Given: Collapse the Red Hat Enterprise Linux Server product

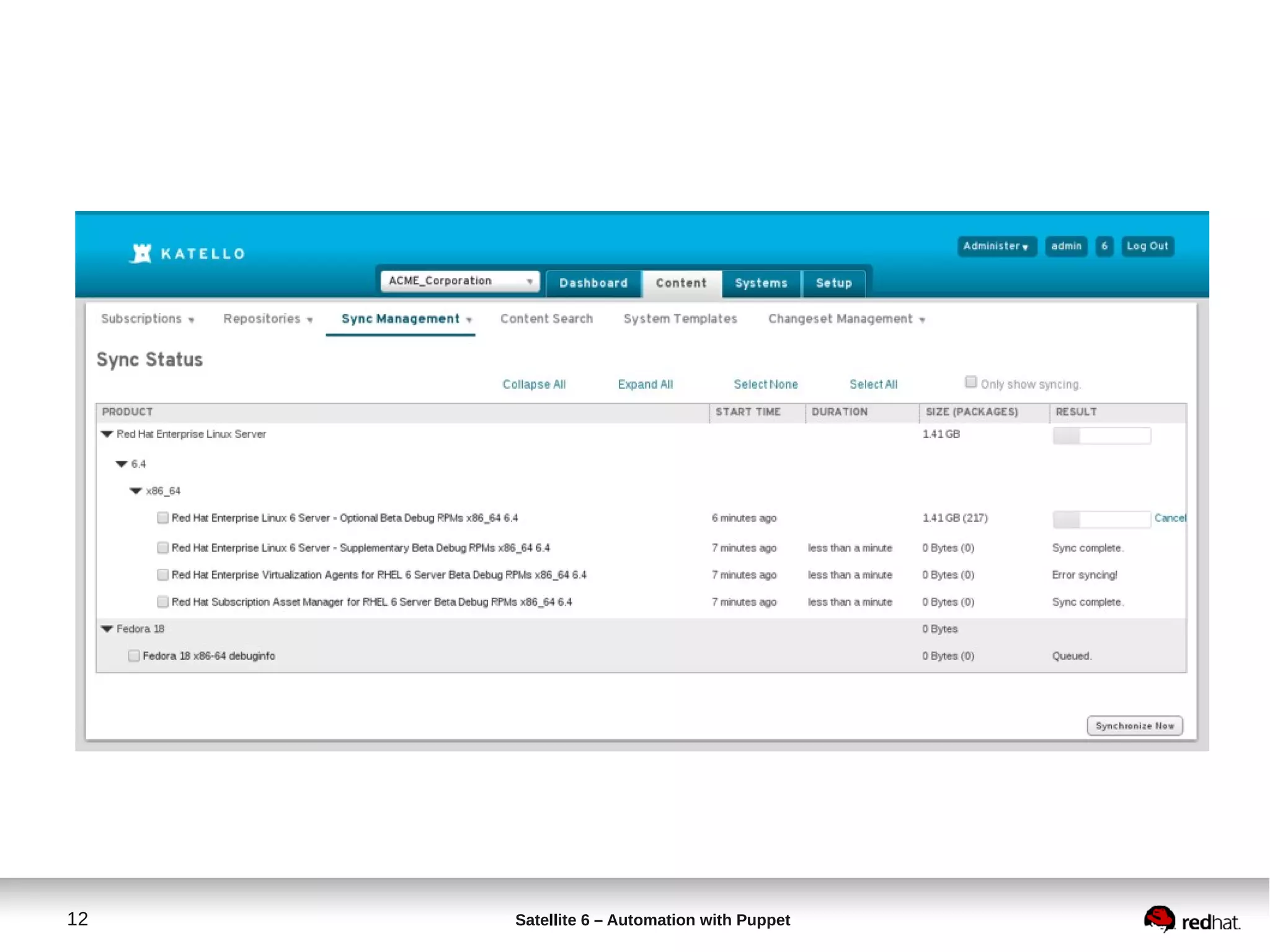Looking at the screenshot, I should click(x=107, y=434).
